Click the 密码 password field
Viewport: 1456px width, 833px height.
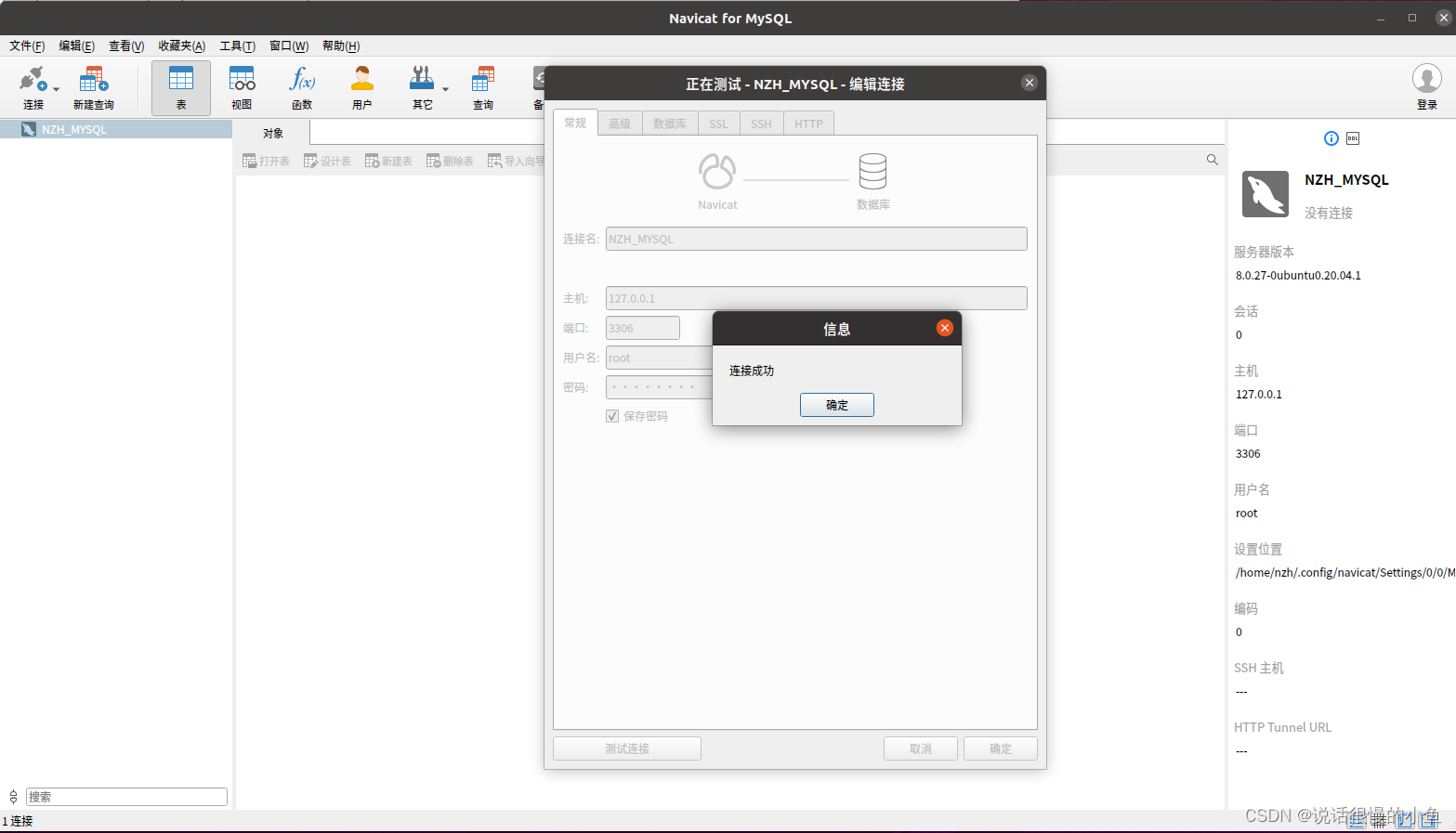[x=660, y=387]
